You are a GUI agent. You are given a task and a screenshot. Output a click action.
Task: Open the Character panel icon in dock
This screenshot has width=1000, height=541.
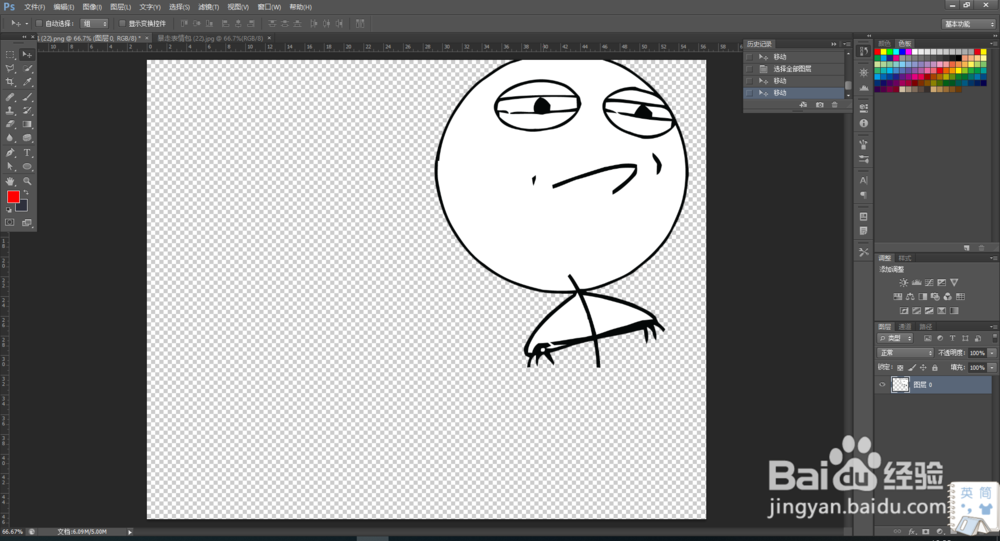pyautogui.click(x=864, y=181)
